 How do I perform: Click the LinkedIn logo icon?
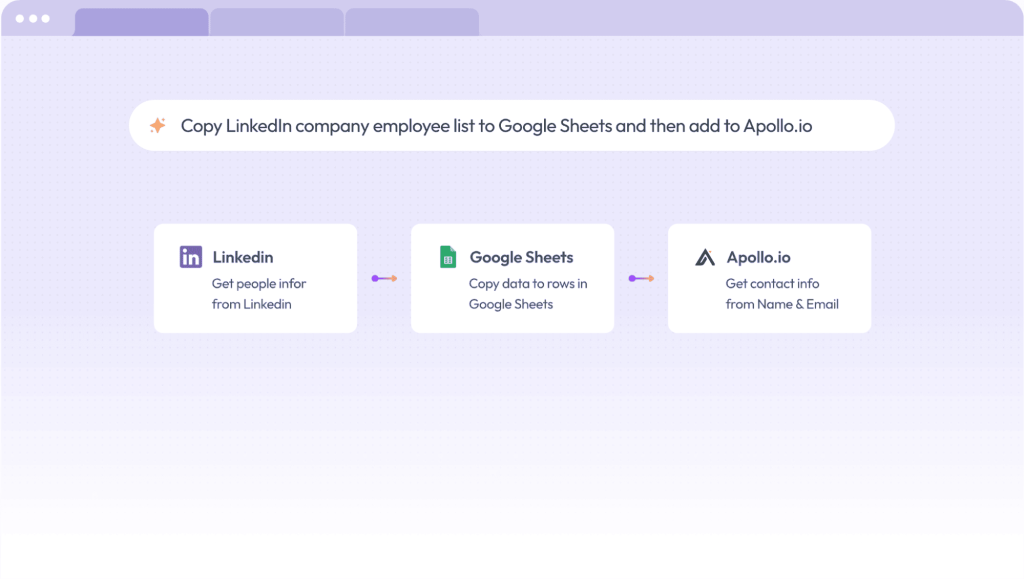(191, 257)
